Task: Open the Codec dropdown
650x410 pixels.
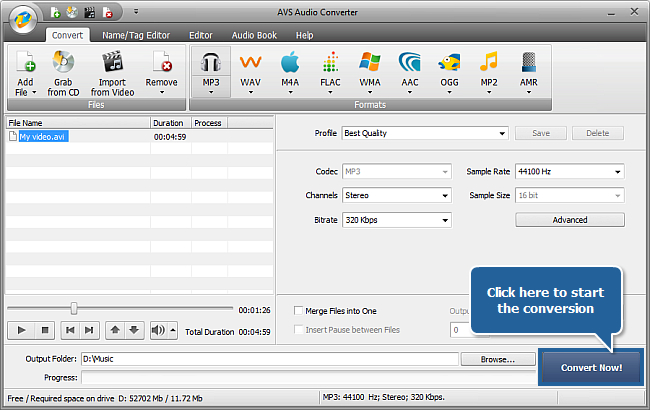Action: [x=397, y=172]
